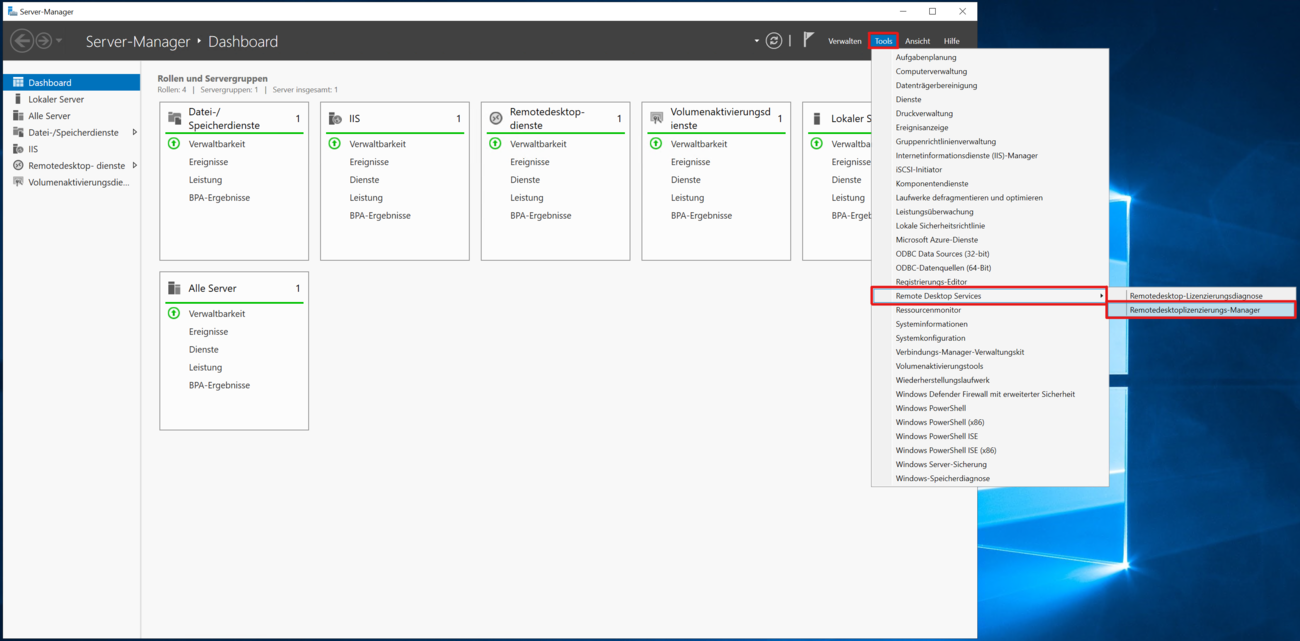Expand Remotedesktop-dienste sidebar arrow
Viewport: 1300px width, 641px height.
[x=135, y=165]
